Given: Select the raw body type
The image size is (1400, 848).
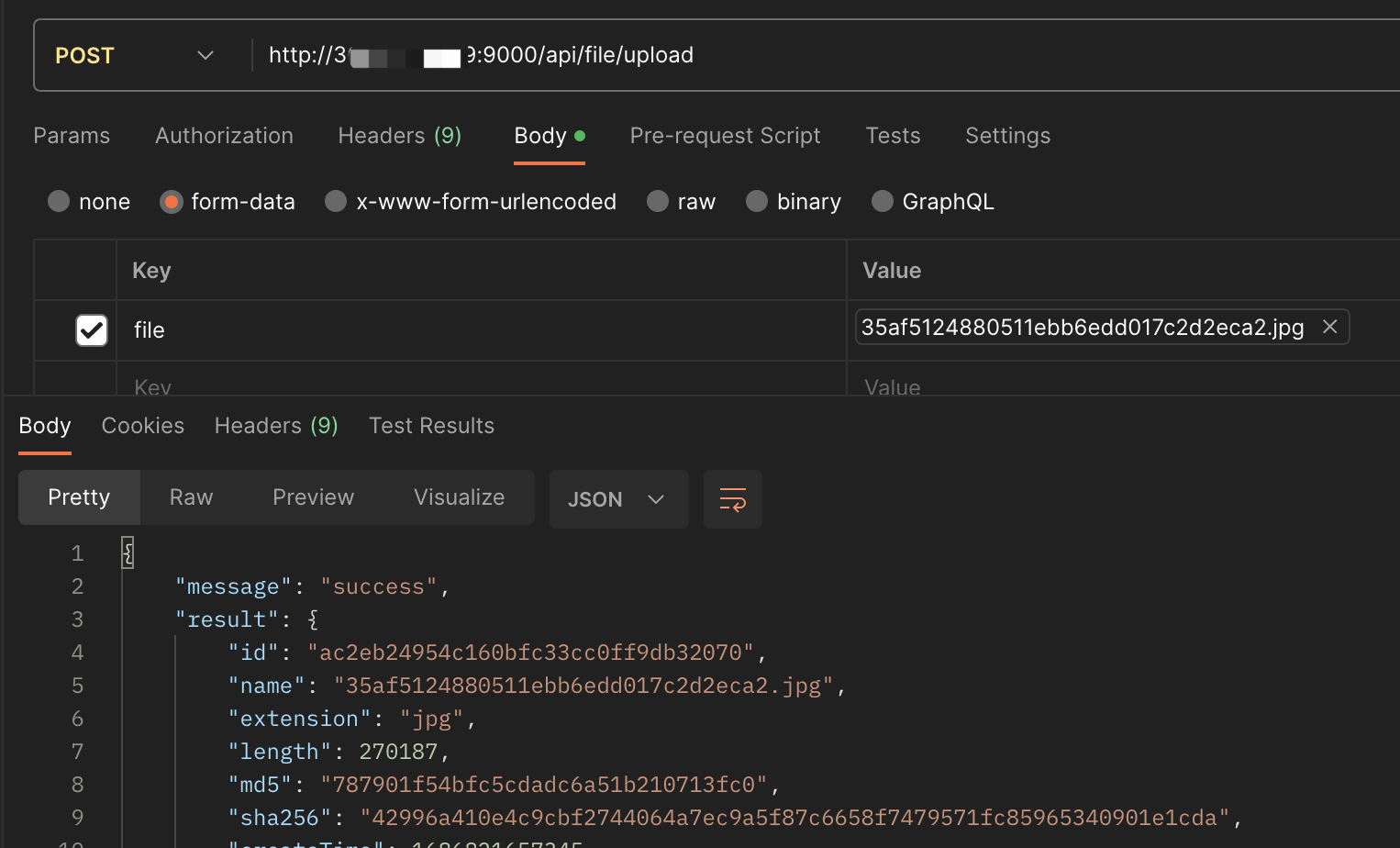Looking at the screenshot, I should pyautogui.click(x=658, y=201).
